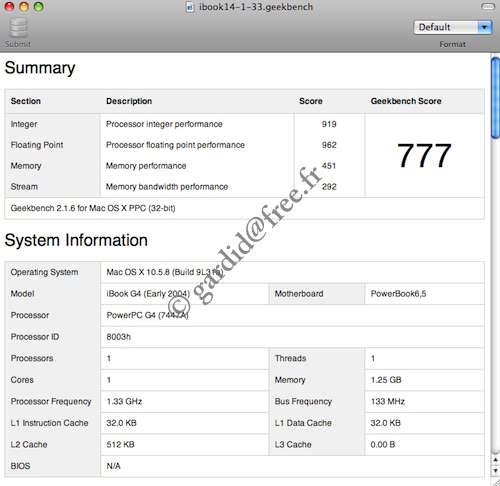Image resolution: width=500 pixels, height=486 pixels.
Task: Click the window title ibook14-1-33.geekbench
Action: [x=256, y=7]
